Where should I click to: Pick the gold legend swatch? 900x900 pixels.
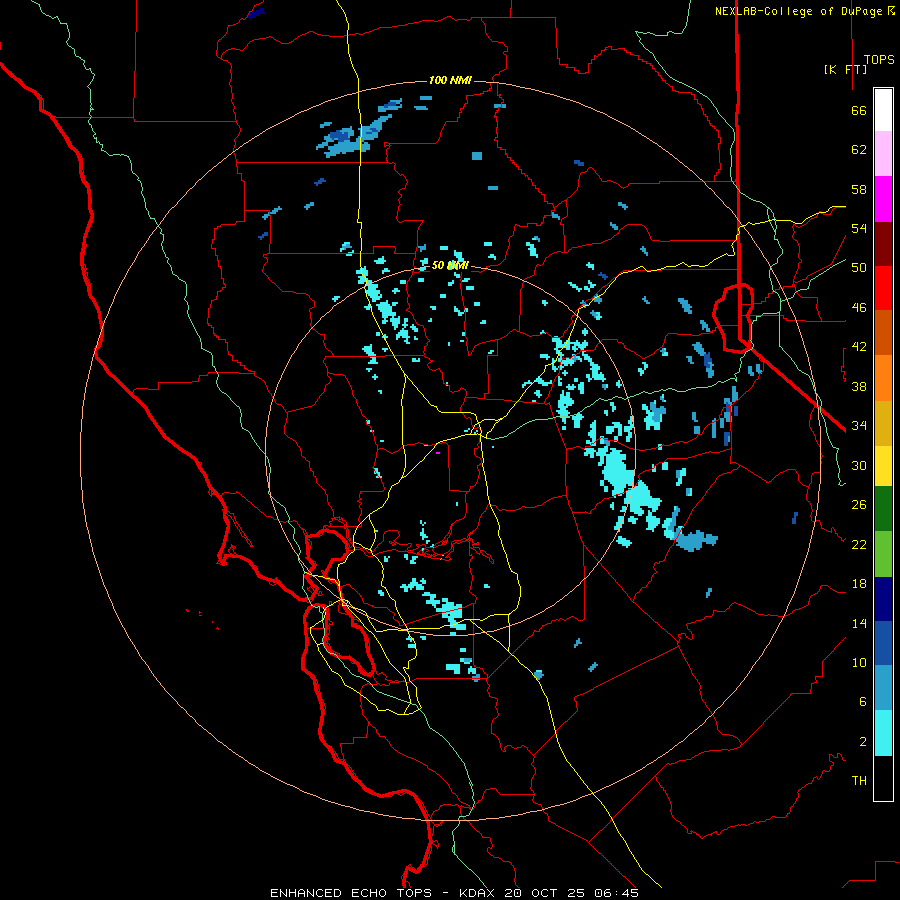point(883,423)
